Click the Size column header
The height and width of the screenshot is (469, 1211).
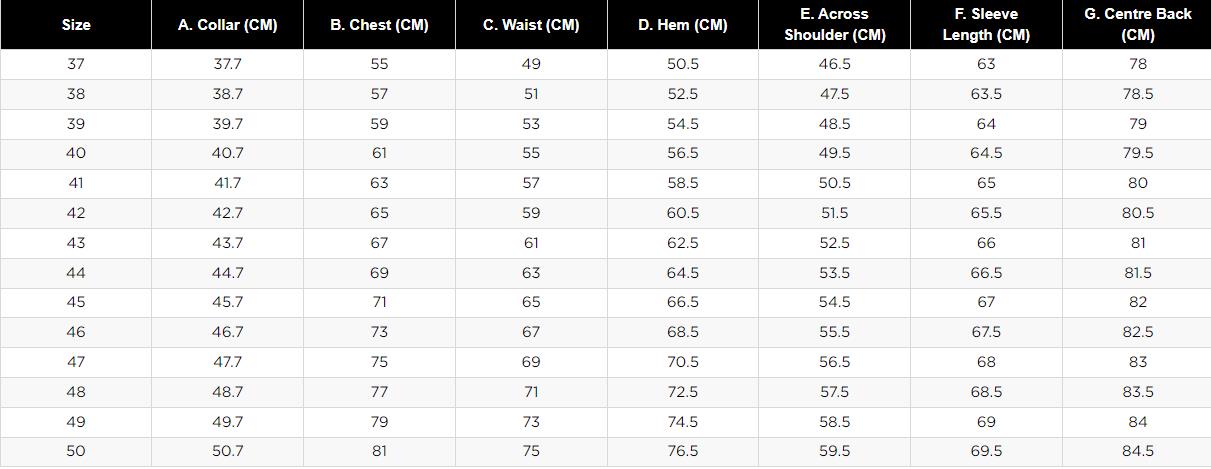click(76, 25)
